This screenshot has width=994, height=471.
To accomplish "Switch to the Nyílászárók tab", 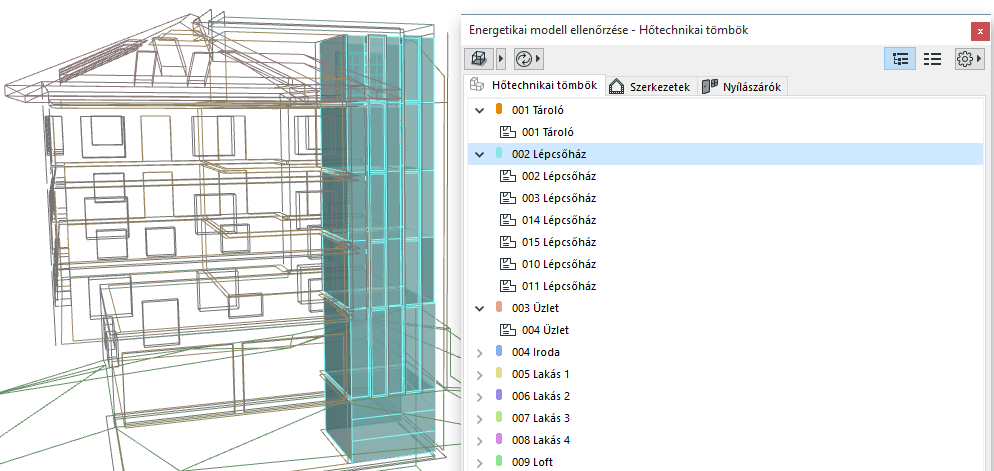I will 743,87.
